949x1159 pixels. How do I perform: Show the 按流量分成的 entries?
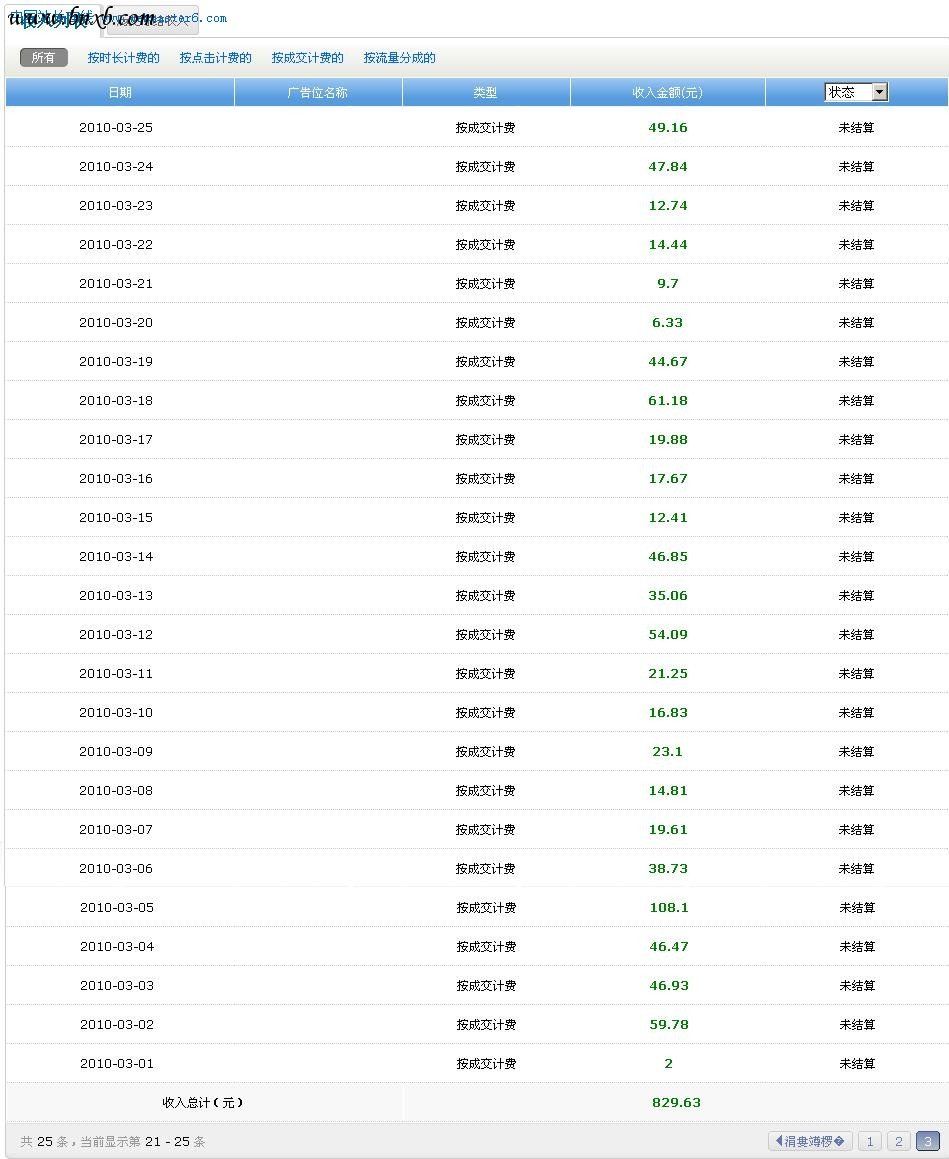(x=399, y=58)
